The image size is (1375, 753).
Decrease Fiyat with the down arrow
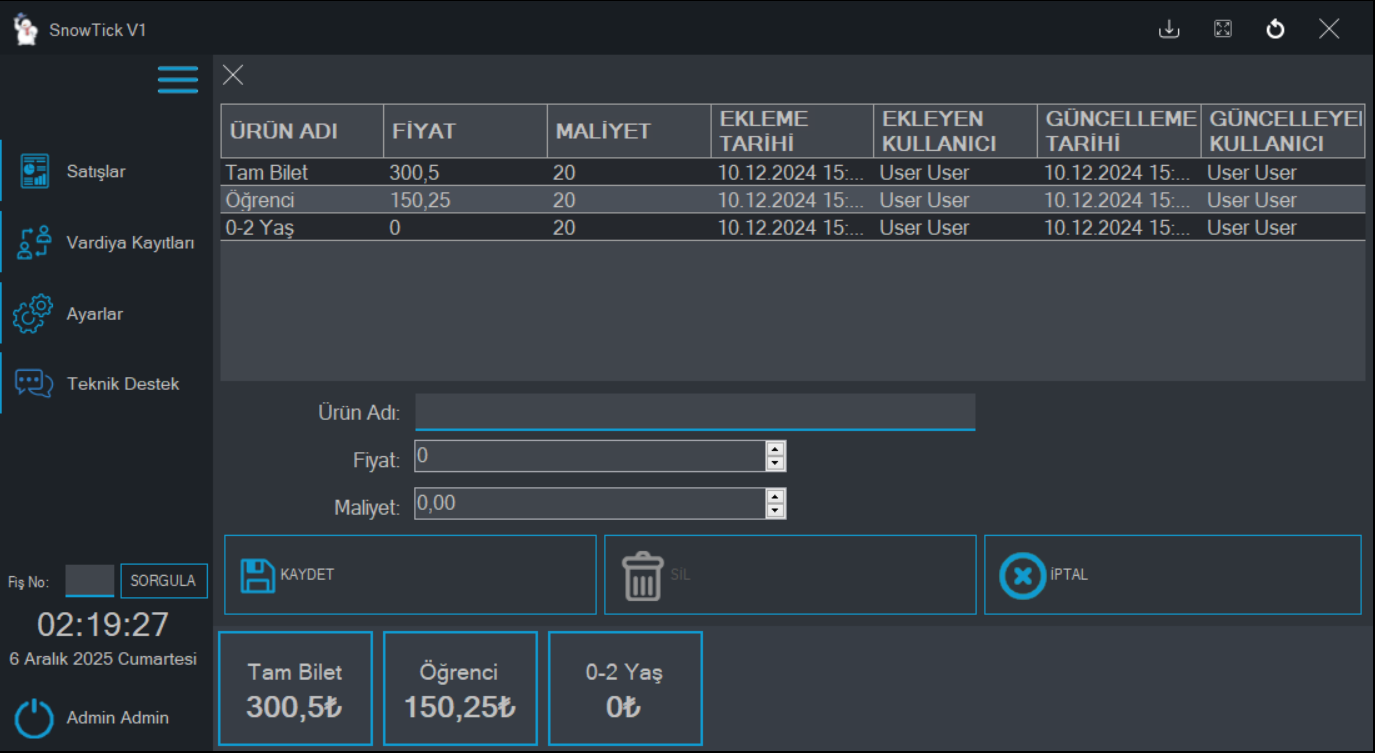(x=775, y=463)
